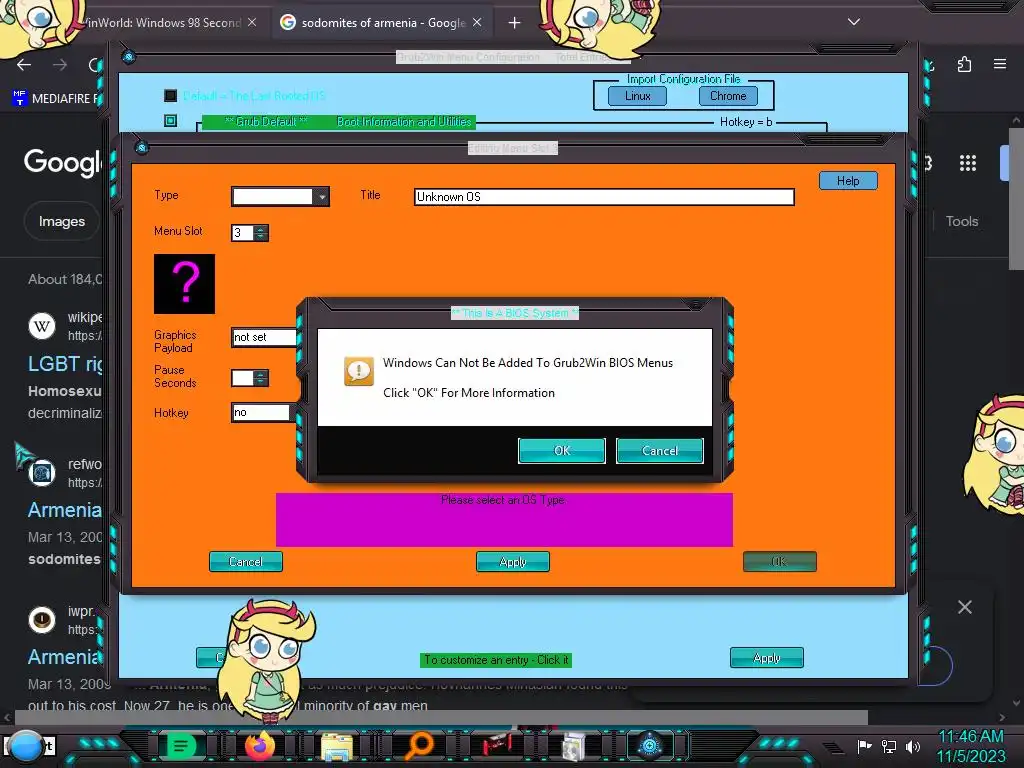Open the Google apps grid icon

click(968, 163)
